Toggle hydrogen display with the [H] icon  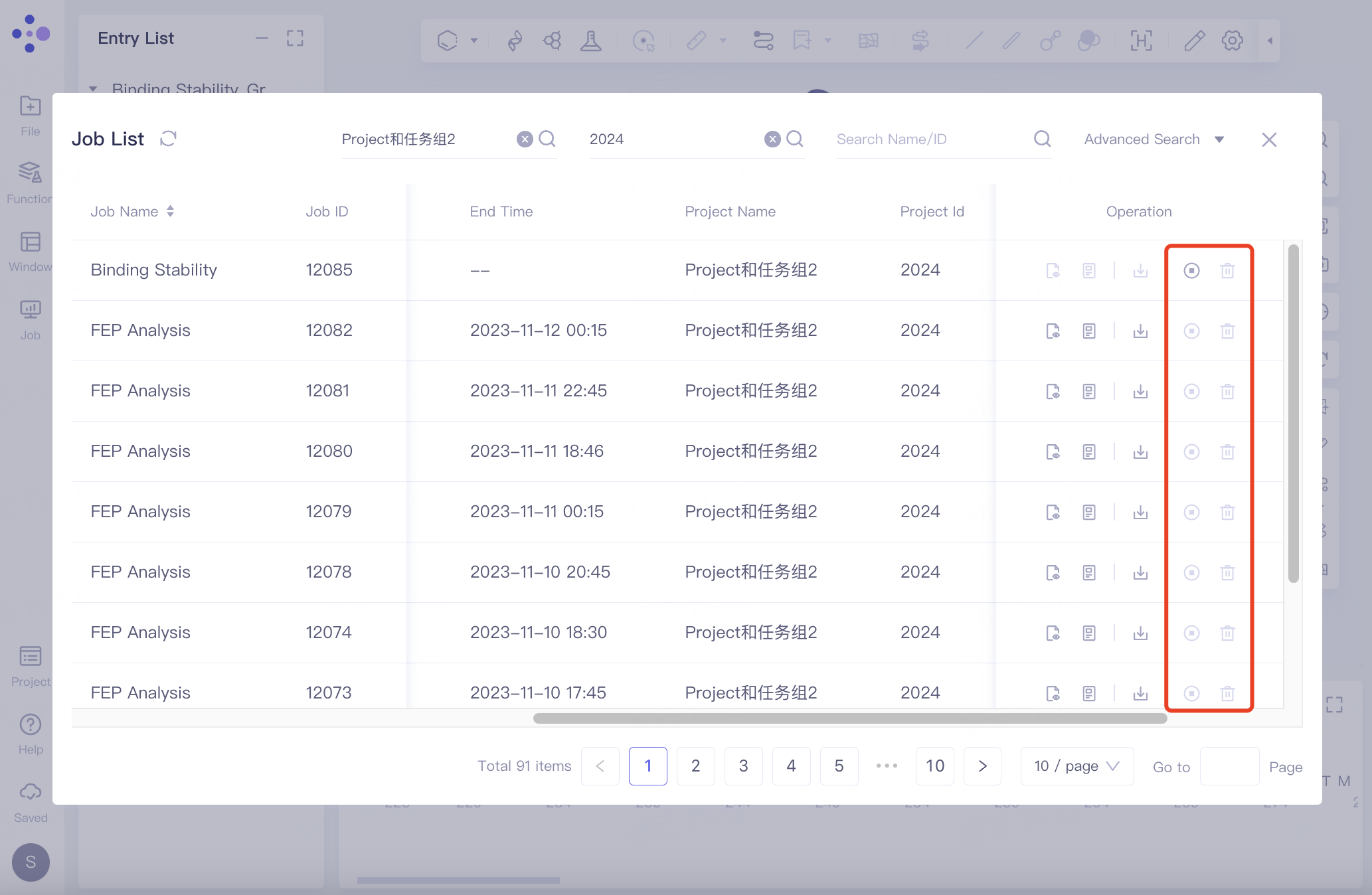click(1140, 41)
